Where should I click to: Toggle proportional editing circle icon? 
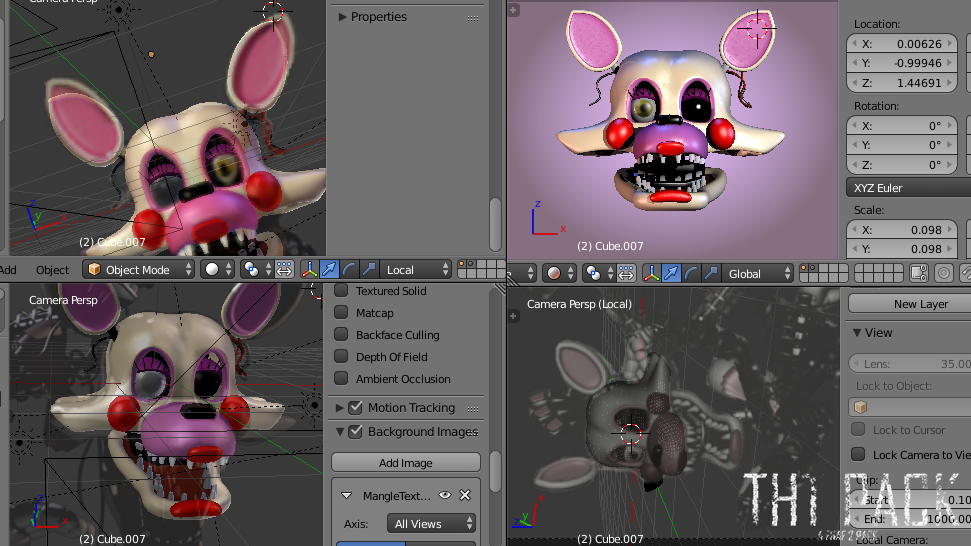944,273
